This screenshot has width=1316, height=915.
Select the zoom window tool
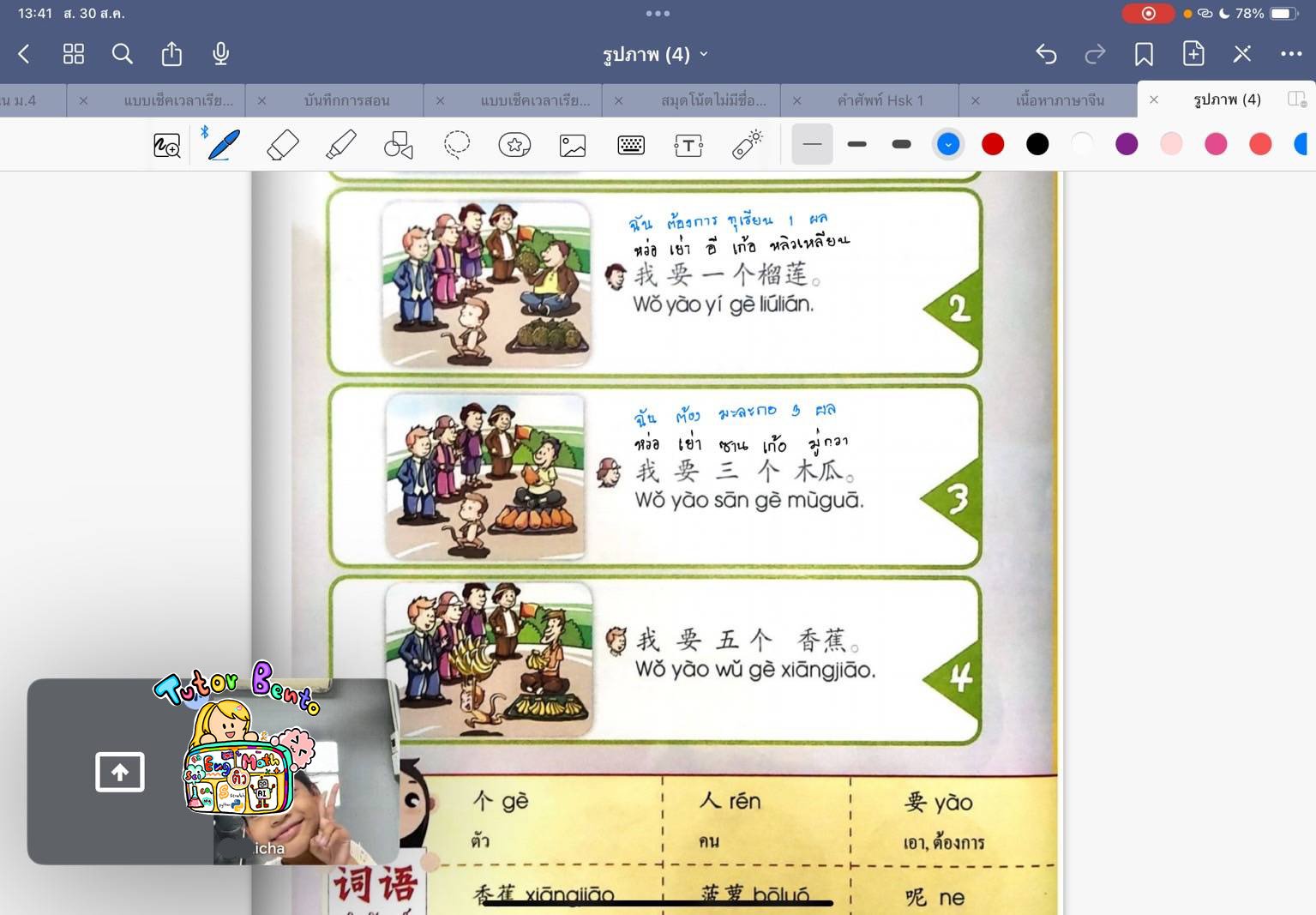click(x=167, y=145)
